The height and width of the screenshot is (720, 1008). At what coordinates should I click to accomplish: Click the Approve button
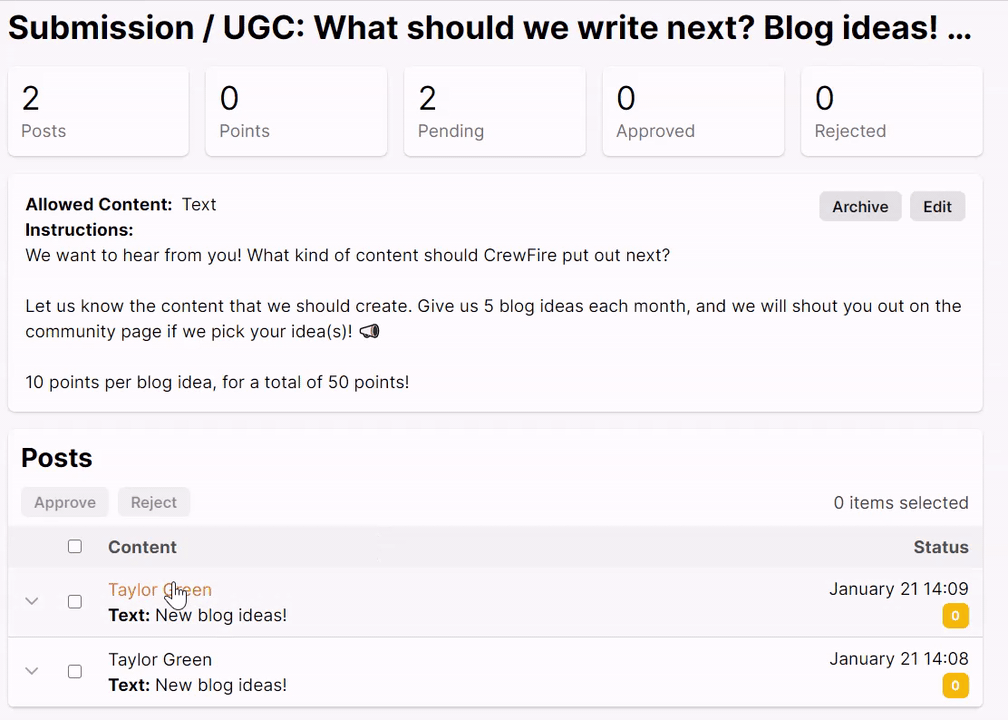(x=65, y=502)
